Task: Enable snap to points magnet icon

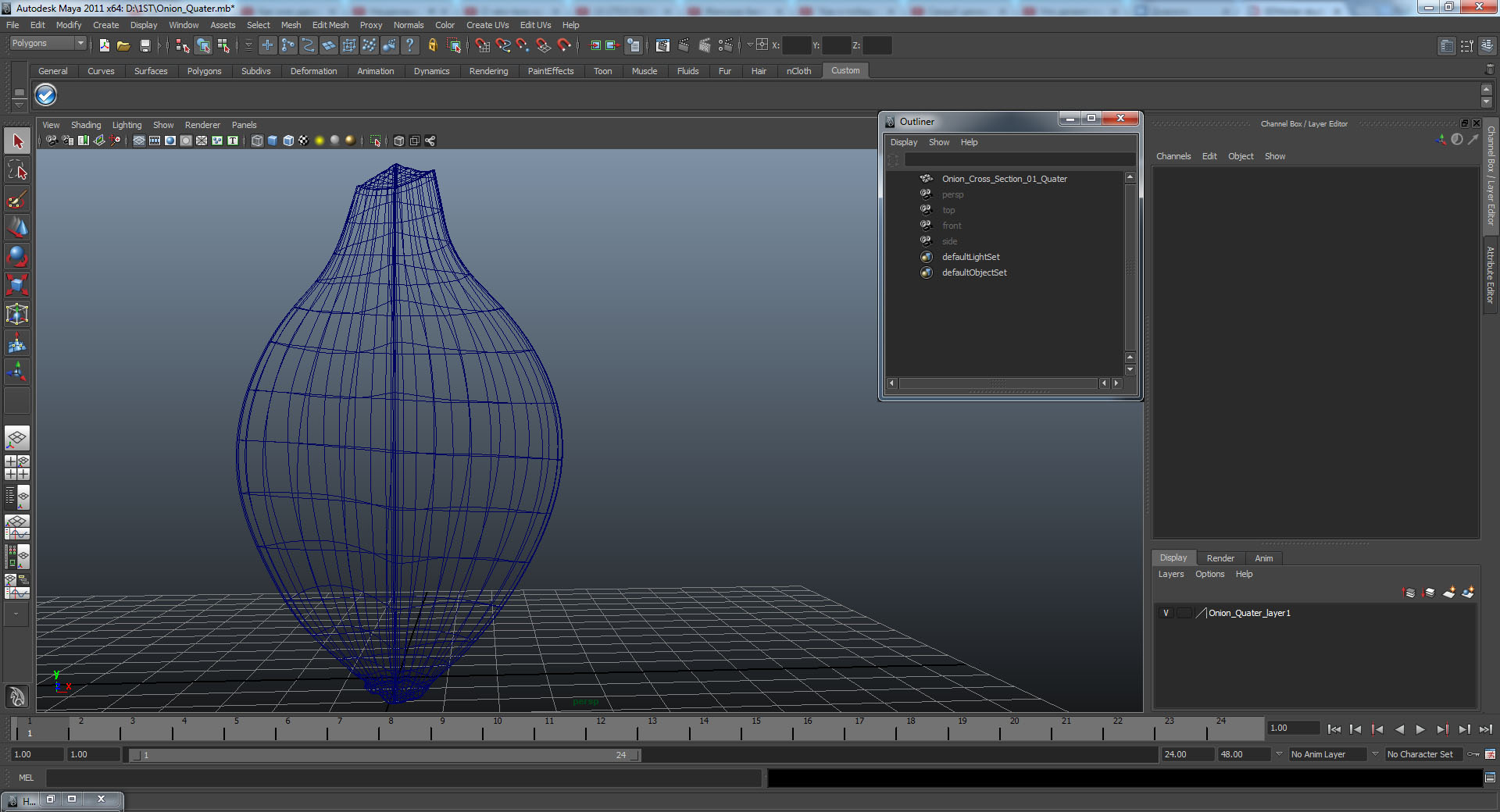Action: (523, 45)
